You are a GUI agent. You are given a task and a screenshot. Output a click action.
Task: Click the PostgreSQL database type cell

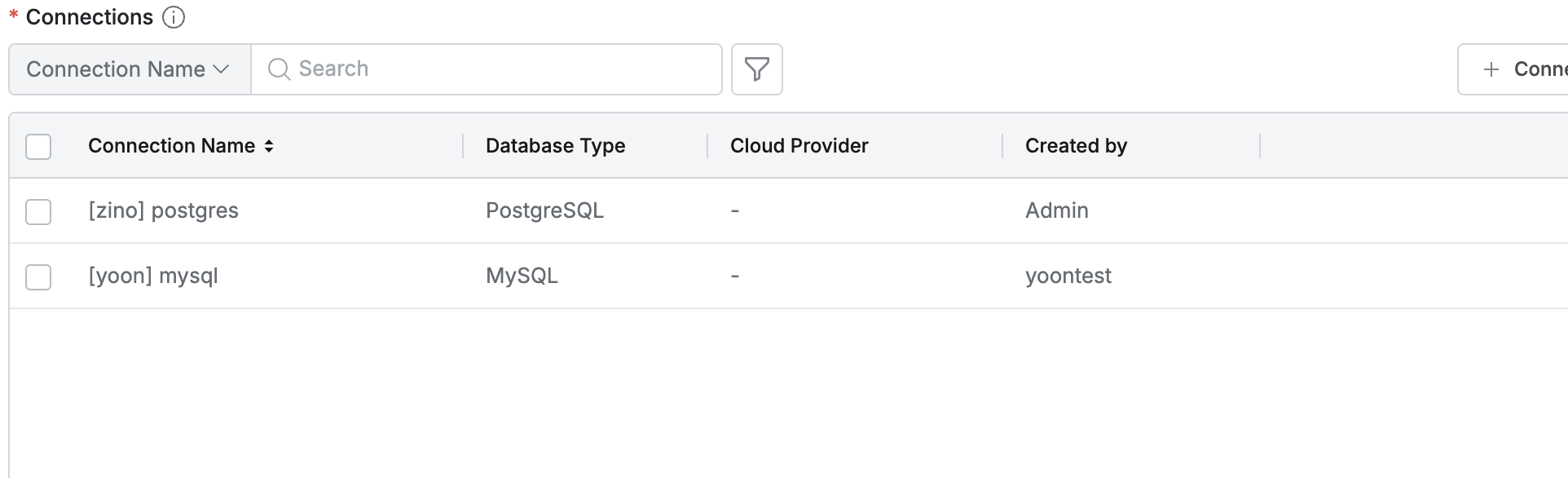tap(544, 210)
